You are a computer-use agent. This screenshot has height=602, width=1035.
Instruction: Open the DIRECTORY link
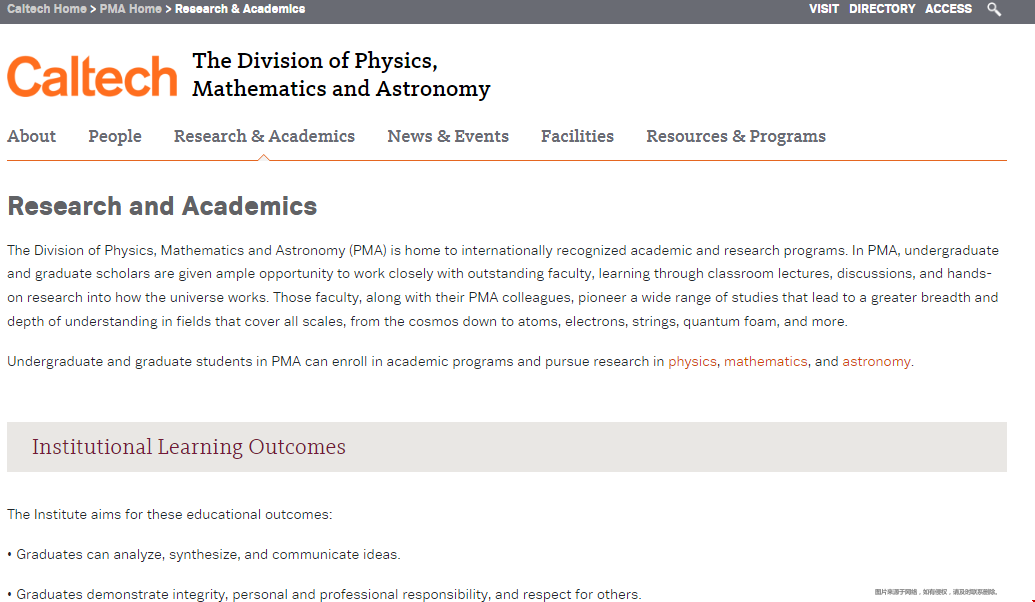(882, 9)
